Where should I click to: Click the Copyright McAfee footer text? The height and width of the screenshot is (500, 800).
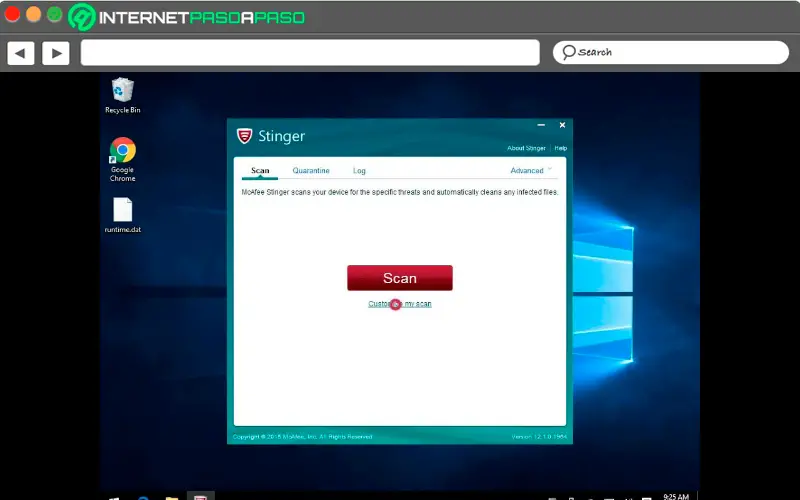pyautogui.click(x=303, y=437)
